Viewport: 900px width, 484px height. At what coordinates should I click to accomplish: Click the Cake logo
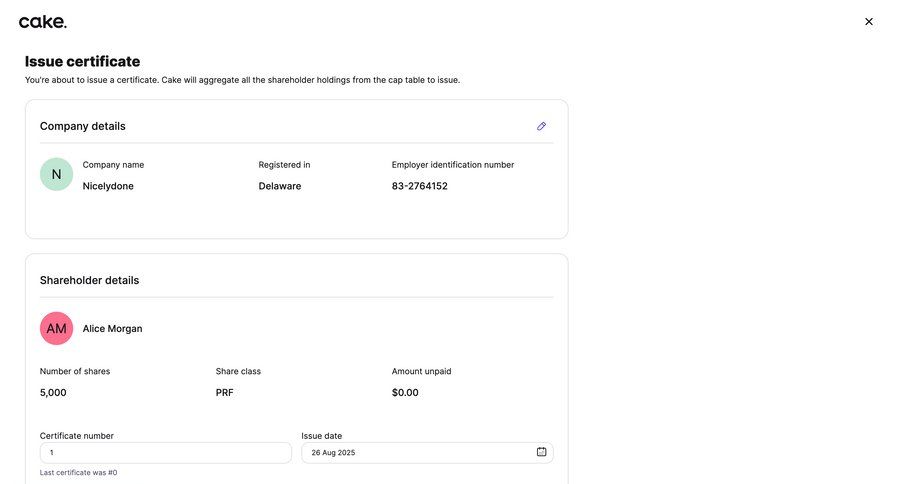43,21
